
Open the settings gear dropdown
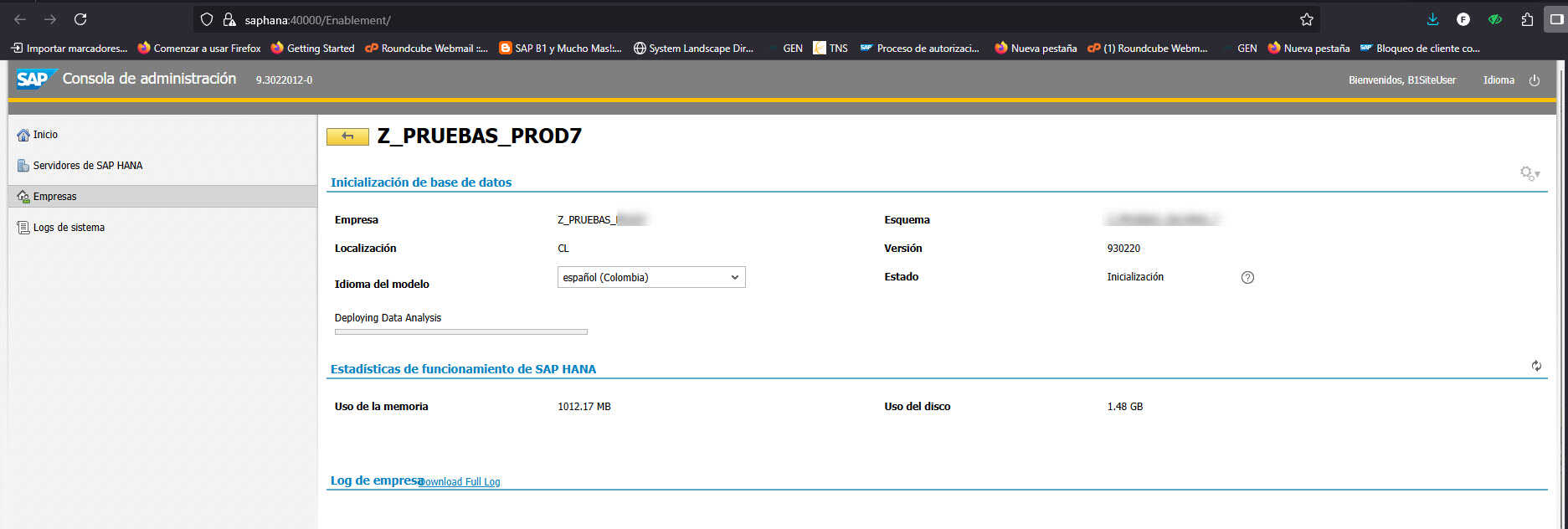1529,173
